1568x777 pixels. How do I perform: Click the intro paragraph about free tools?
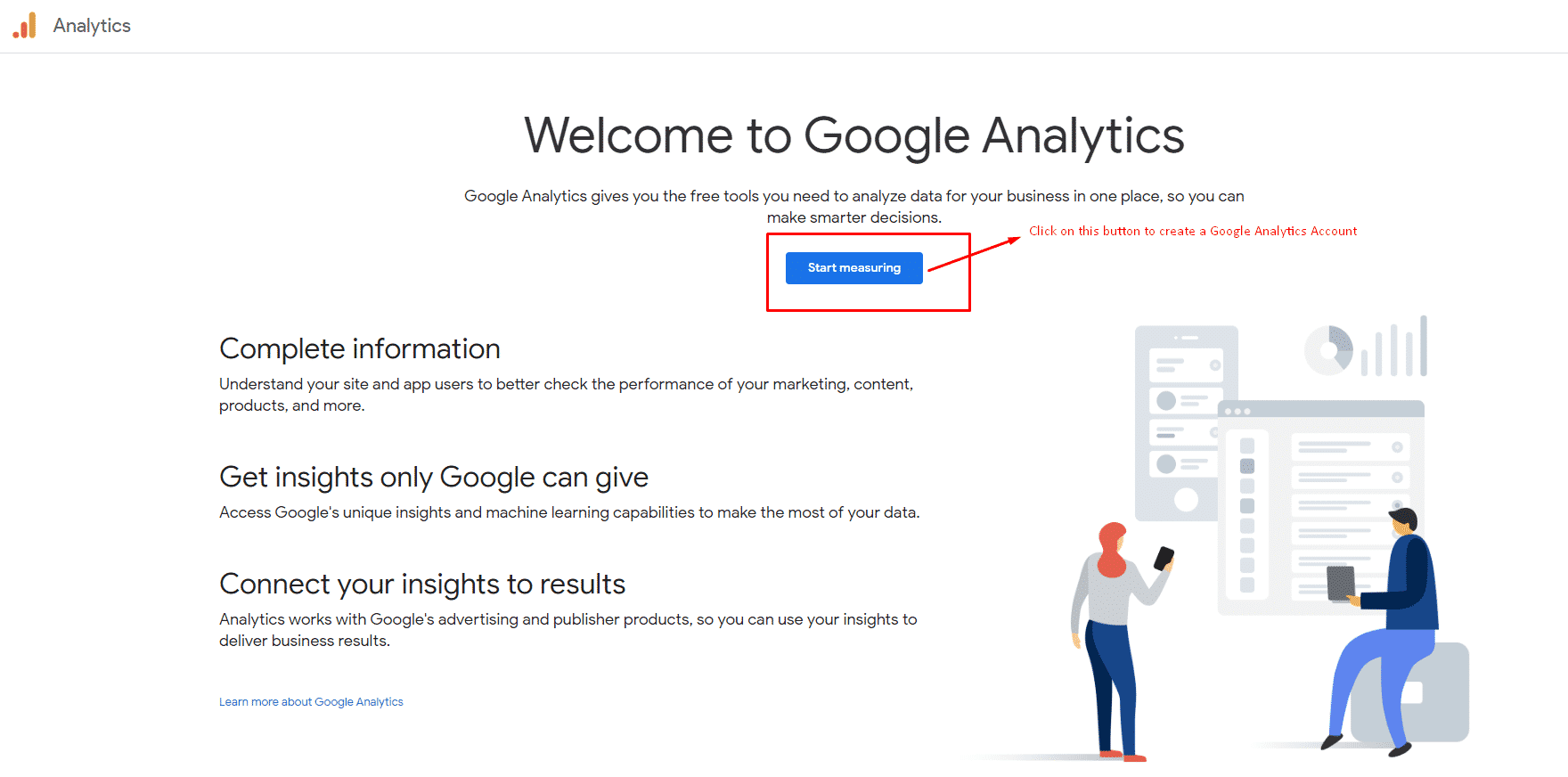[854, 207]
